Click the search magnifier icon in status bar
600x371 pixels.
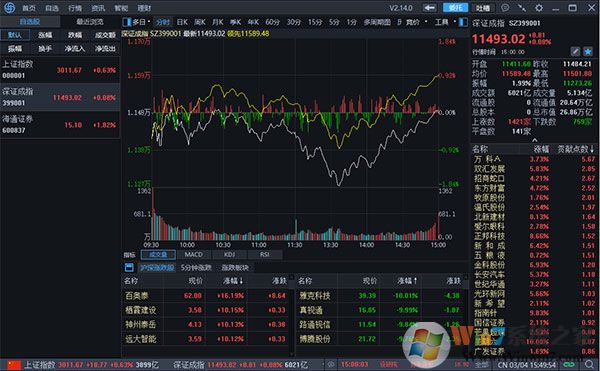(589, 365)
